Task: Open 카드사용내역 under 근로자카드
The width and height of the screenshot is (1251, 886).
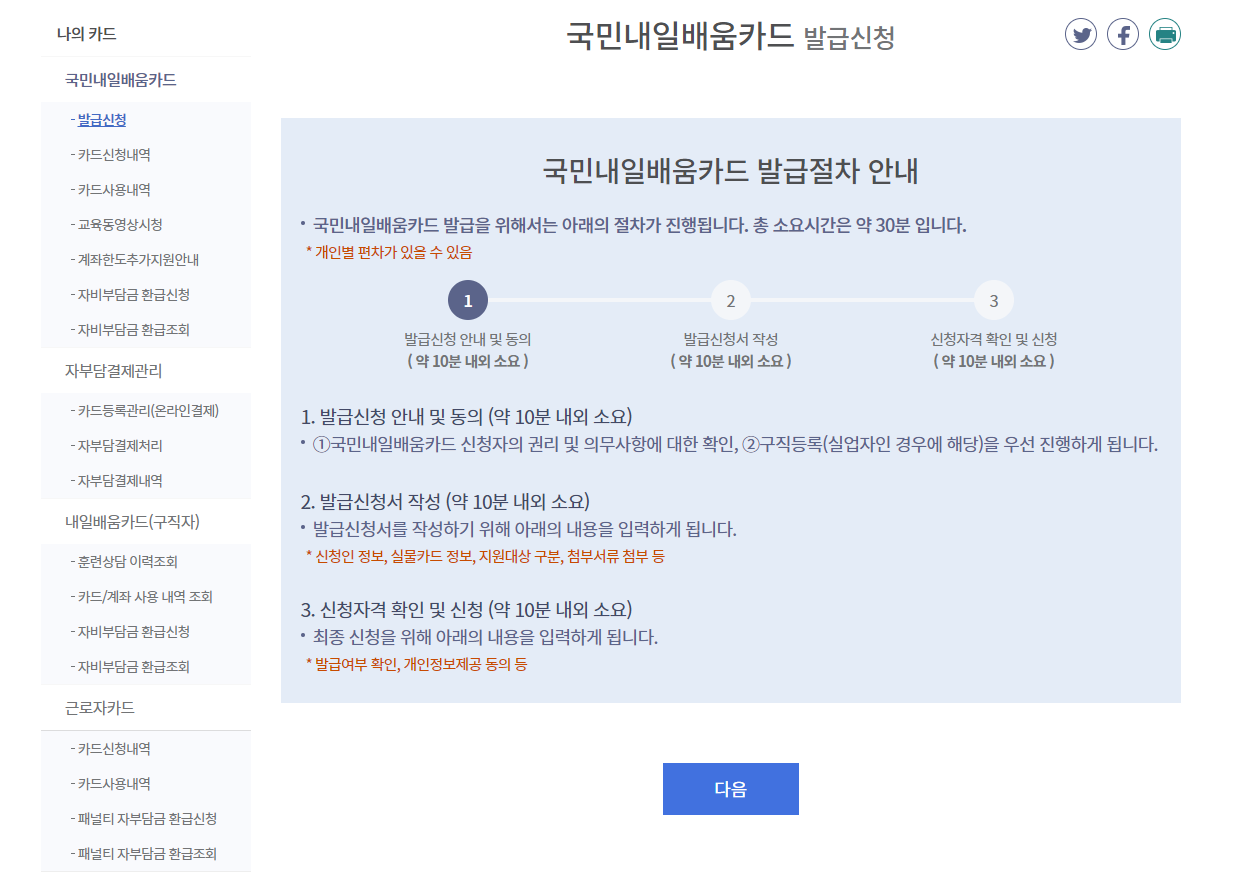Action: [x=114, y=784]
